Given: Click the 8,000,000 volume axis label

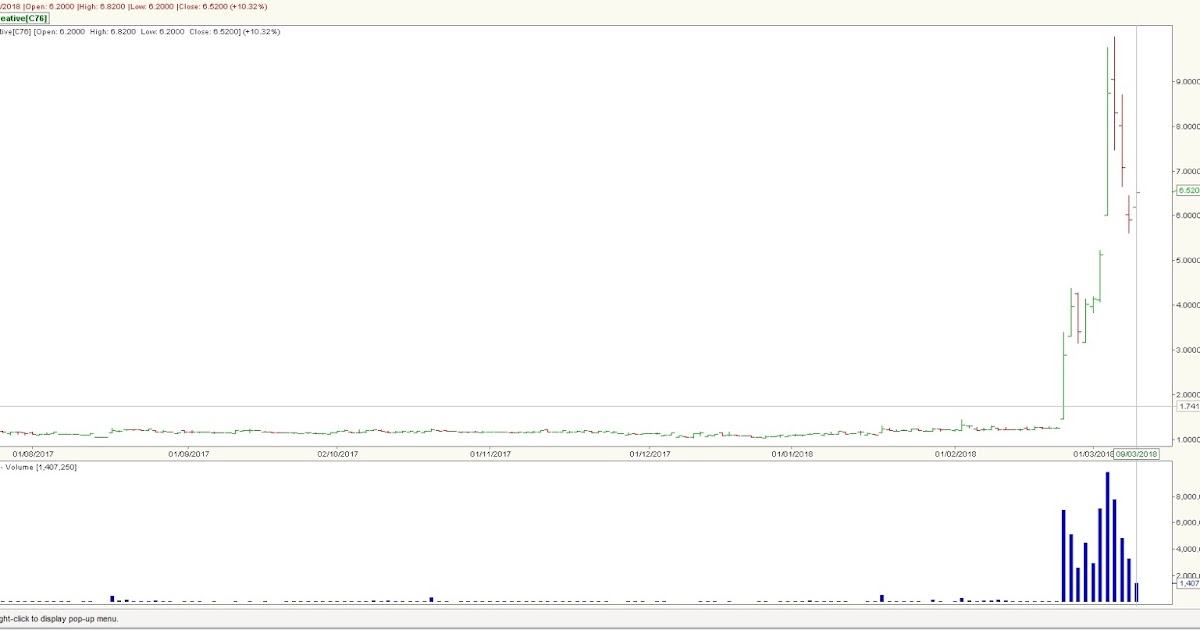Looking at the screenshot, I should click(x=1184, y=496).
